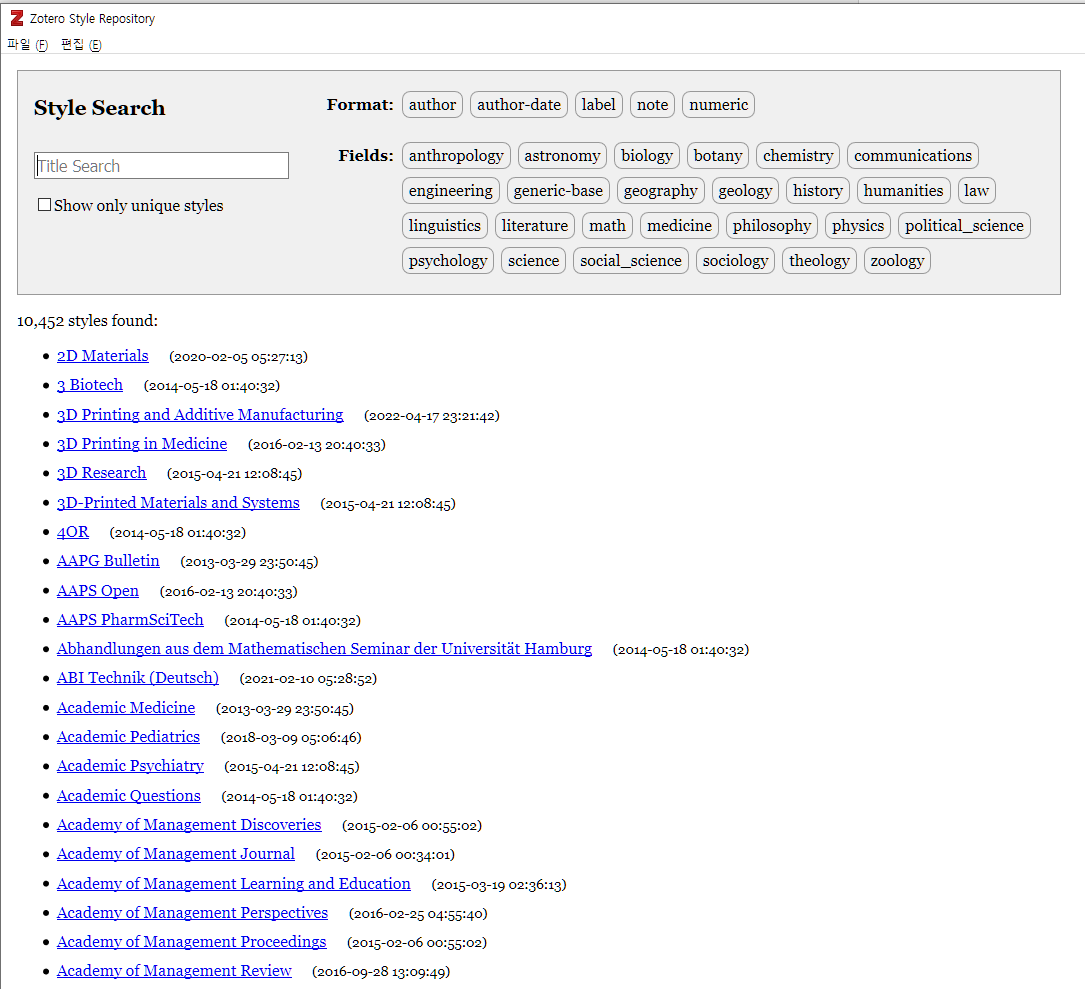Filter by label format

click(599, 105)
